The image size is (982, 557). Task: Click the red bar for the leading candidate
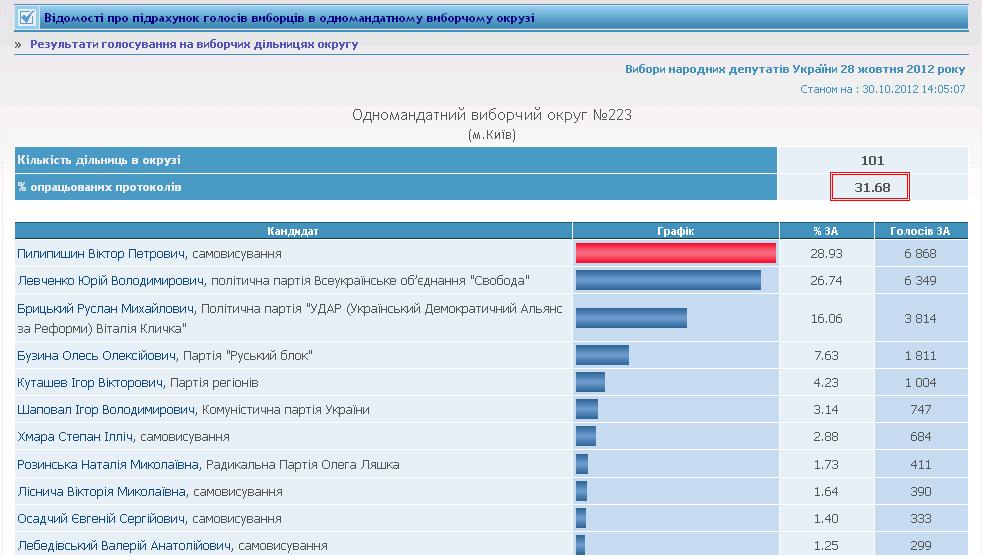(675, 254)
